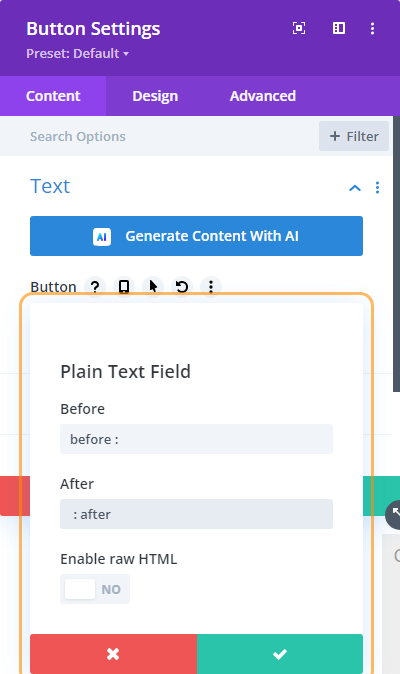Open the Preset: Default dropdown
Image resolution: width=400 pixels, height=674 pixels.
point(77,54)
